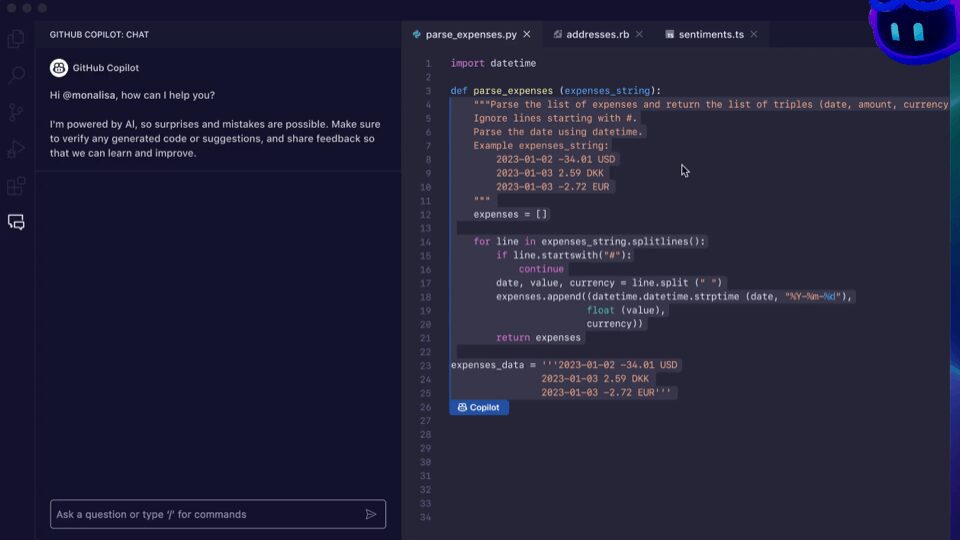Select the Copilot Chat icon in sidebar
The height and width of the screenshot is (540, 960).
pyautogui.click(x=16, y=222)
